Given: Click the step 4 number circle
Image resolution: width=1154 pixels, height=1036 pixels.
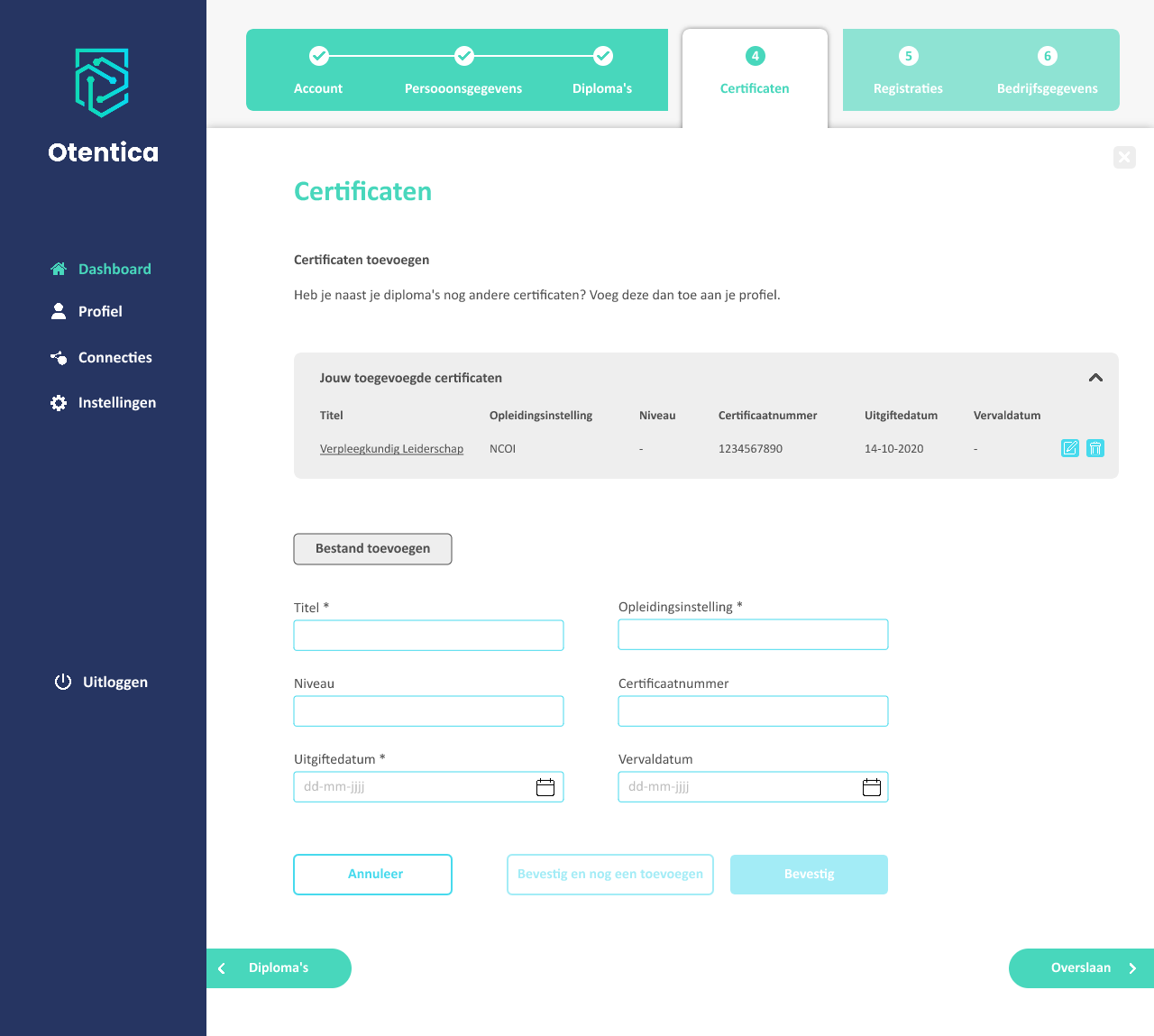Looking at the screenshot, I should point(756,56).
